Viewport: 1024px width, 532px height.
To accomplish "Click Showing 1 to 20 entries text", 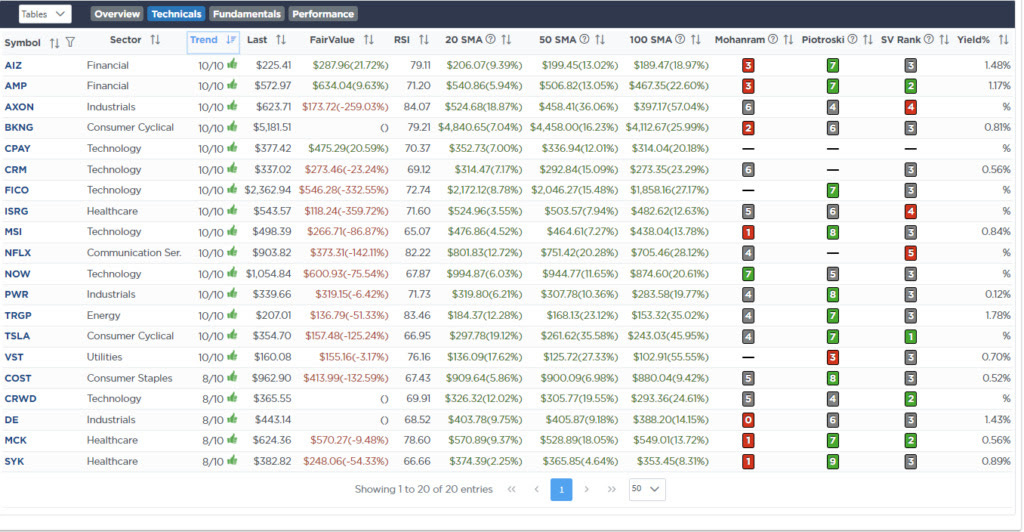I will click(423, 489).
